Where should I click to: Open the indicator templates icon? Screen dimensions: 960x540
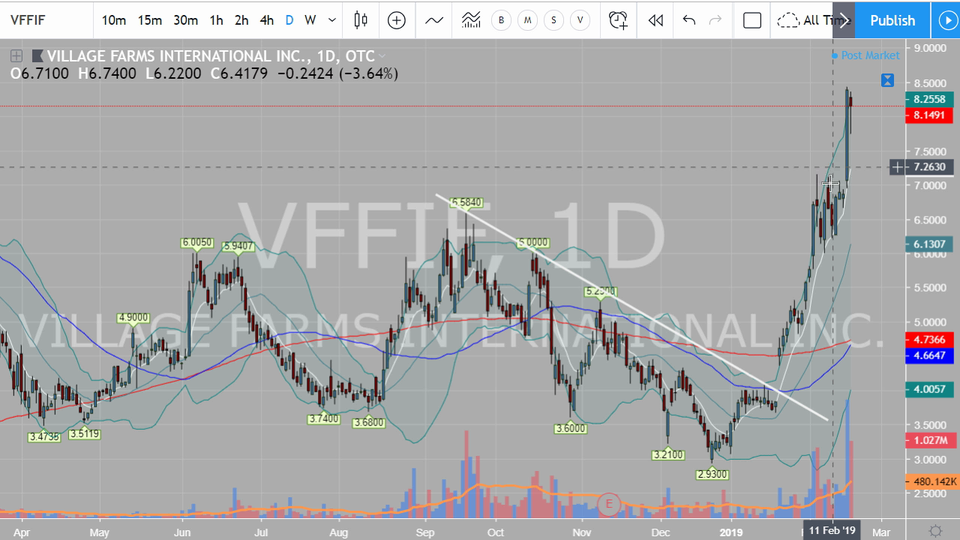point(471,20)
